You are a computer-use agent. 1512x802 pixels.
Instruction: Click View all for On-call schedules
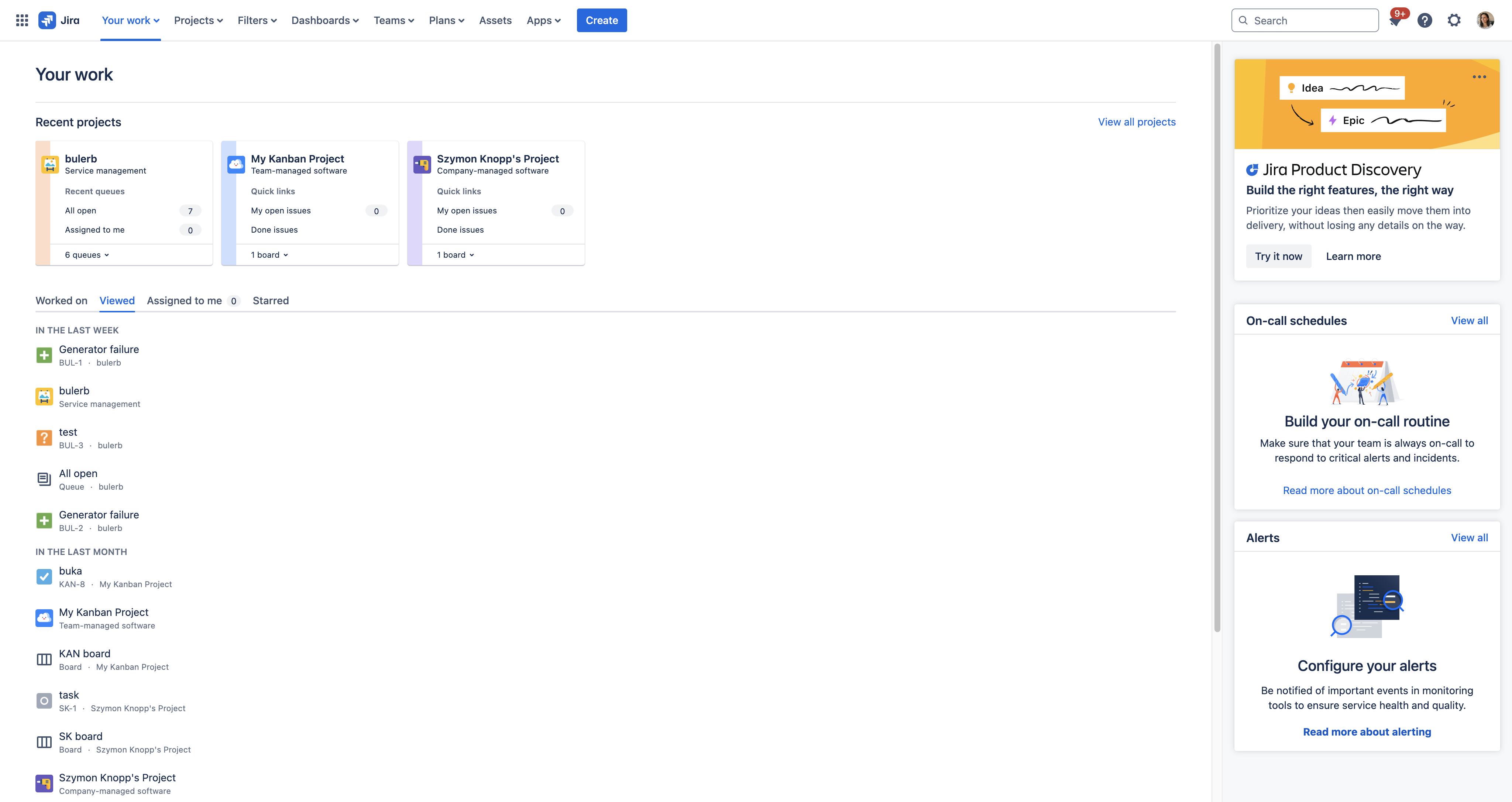click(x=1469, y=321)
